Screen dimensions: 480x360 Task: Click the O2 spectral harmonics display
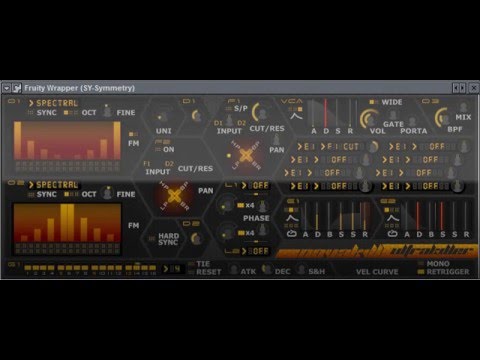coord(67,223)
